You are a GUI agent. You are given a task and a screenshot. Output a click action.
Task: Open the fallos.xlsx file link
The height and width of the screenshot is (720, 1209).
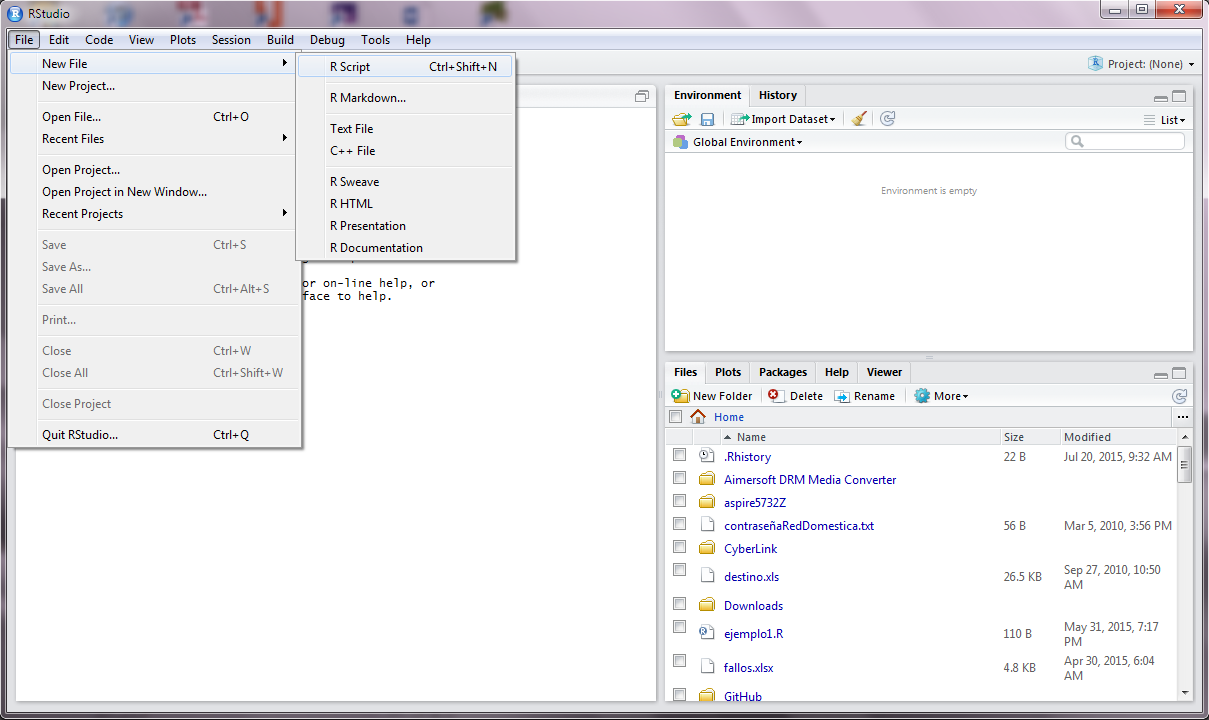coord(749,668)
